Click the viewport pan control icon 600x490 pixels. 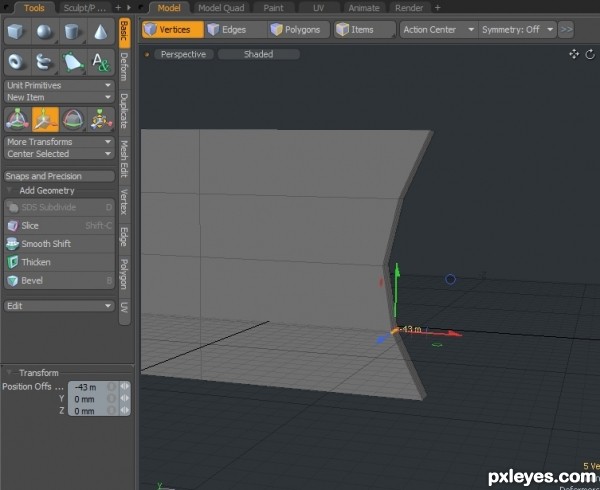point(574,54)
